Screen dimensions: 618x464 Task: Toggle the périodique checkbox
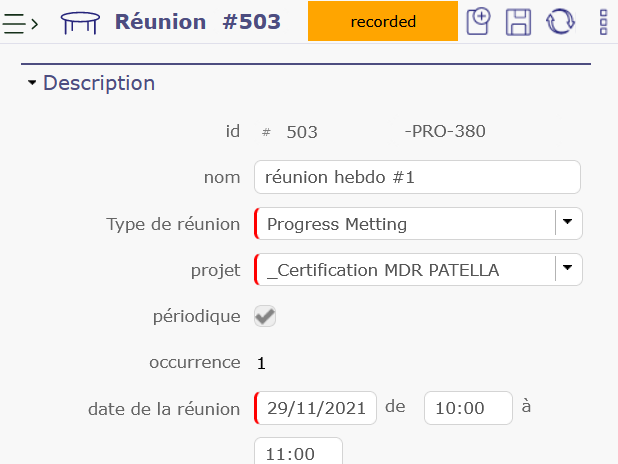[265, 316]
